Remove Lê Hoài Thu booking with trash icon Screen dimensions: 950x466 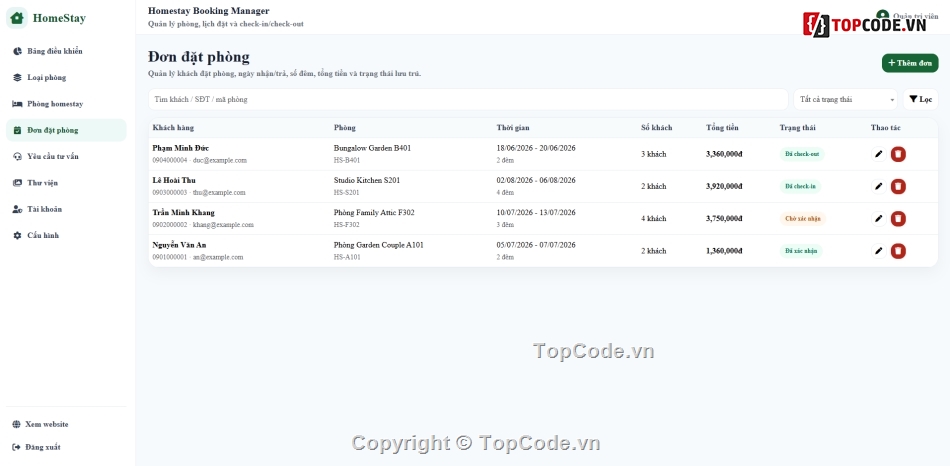(898, 186)
